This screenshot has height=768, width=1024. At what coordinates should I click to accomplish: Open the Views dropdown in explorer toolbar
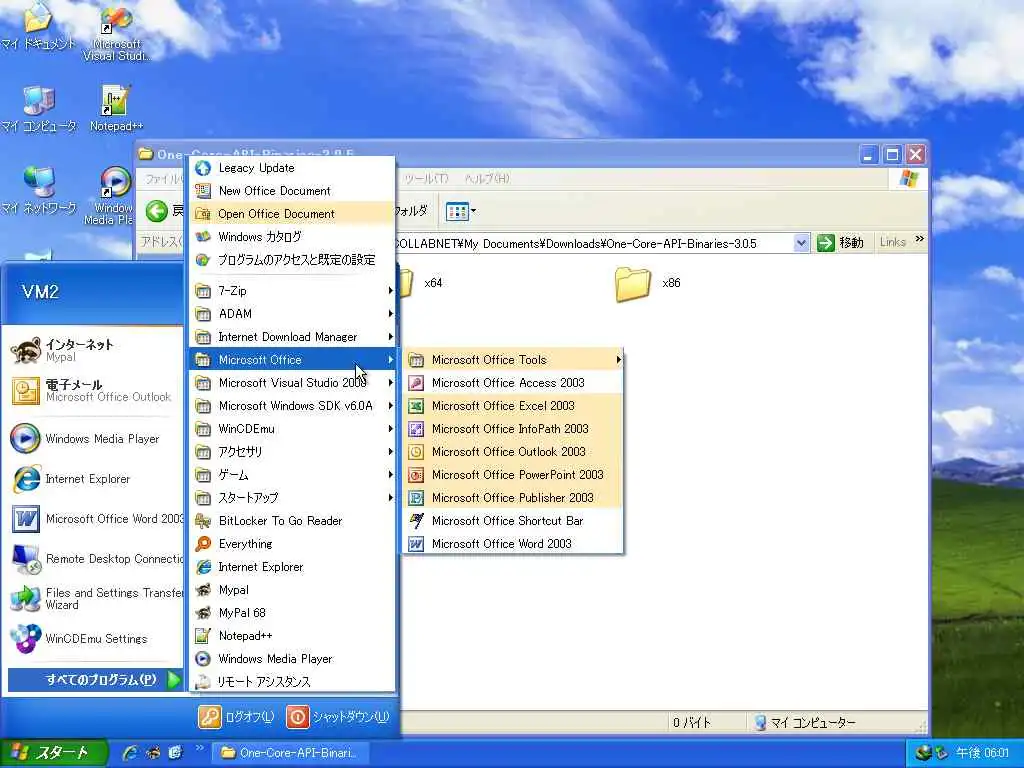[461, 211]
